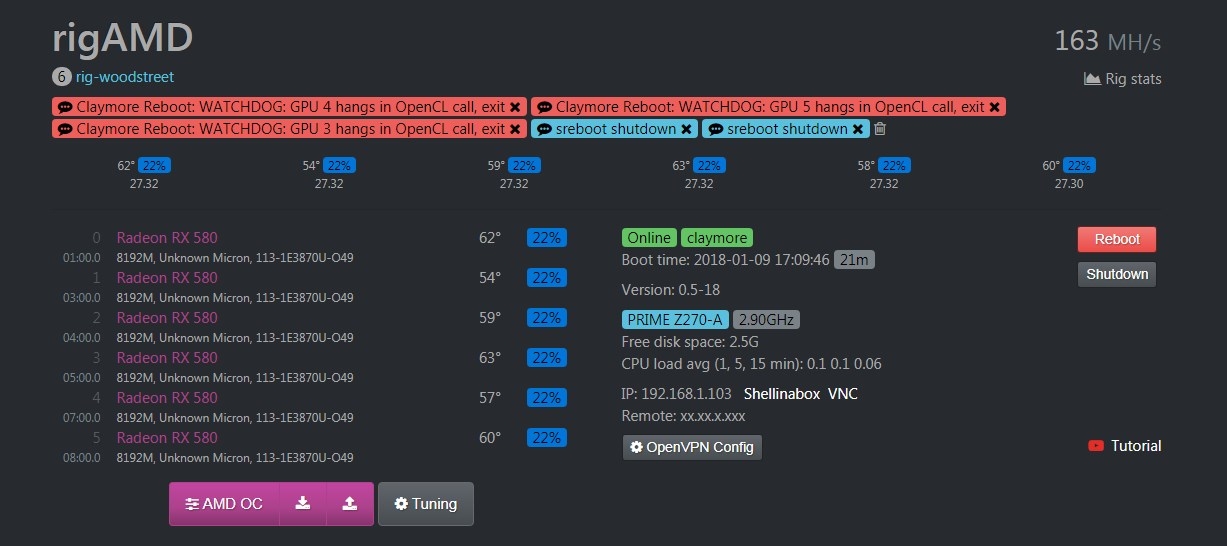Click the 22% fan badge in GPU 3 list row
The width and height of the screenshot is (1227, 546).
(546, 358)
